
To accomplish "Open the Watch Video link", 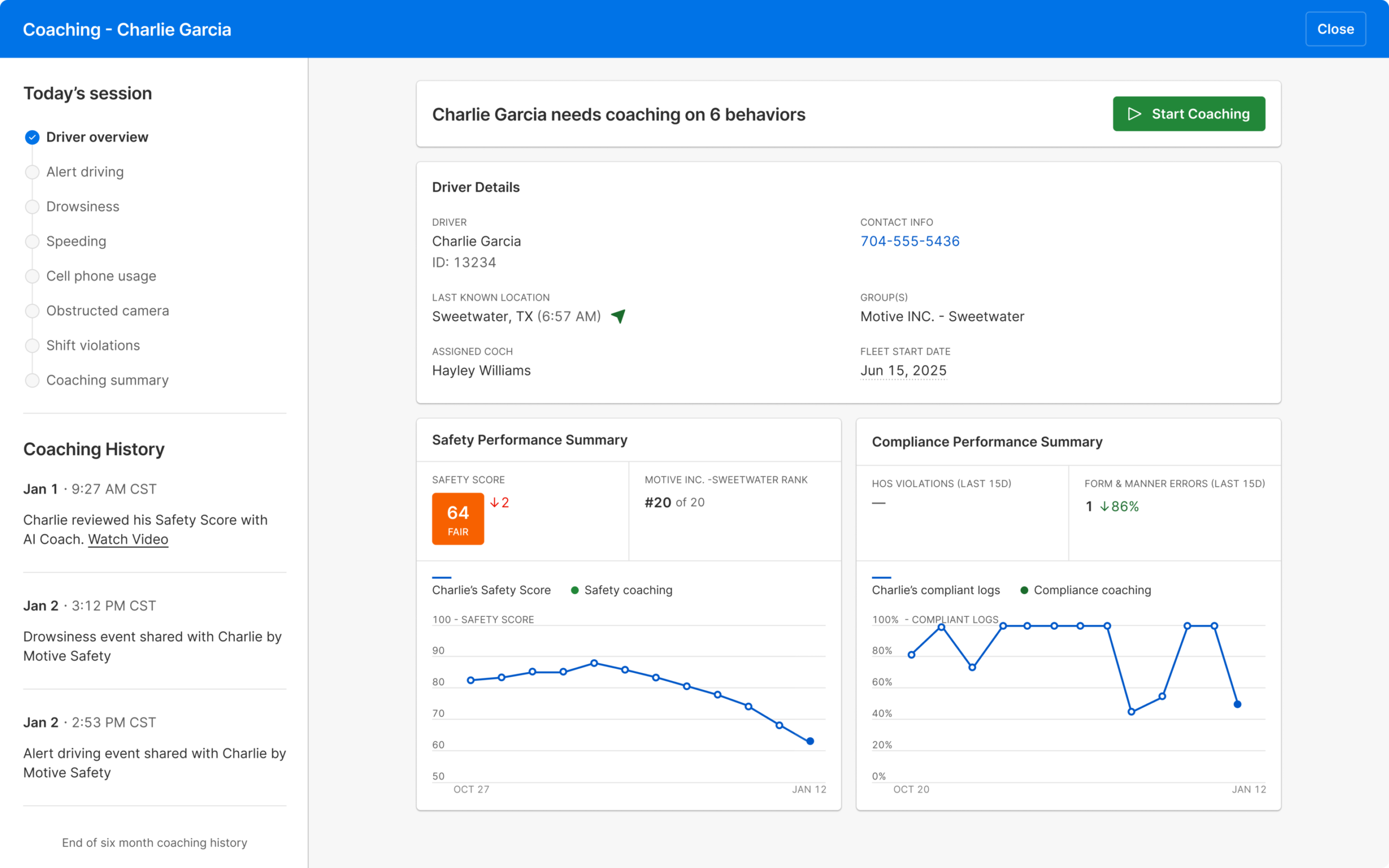I will coord(128,540).
